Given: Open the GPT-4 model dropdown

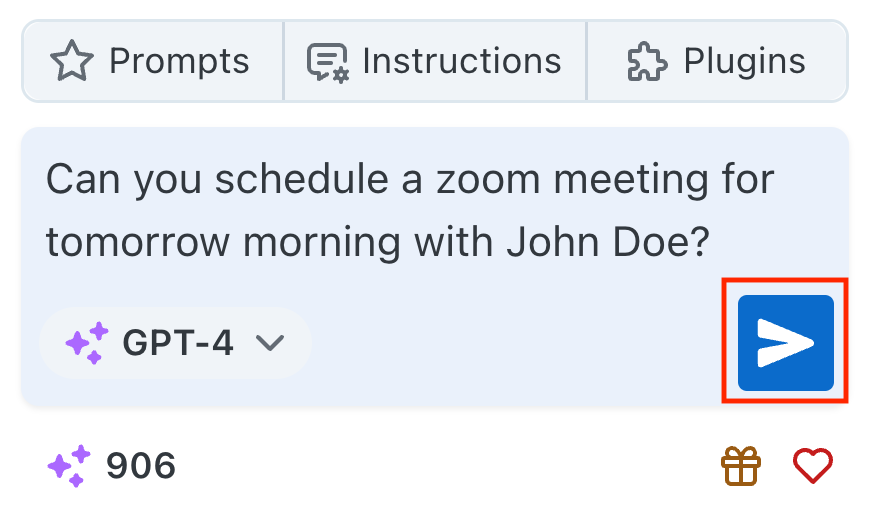Looking at the screenshot, I should (176, 343).
